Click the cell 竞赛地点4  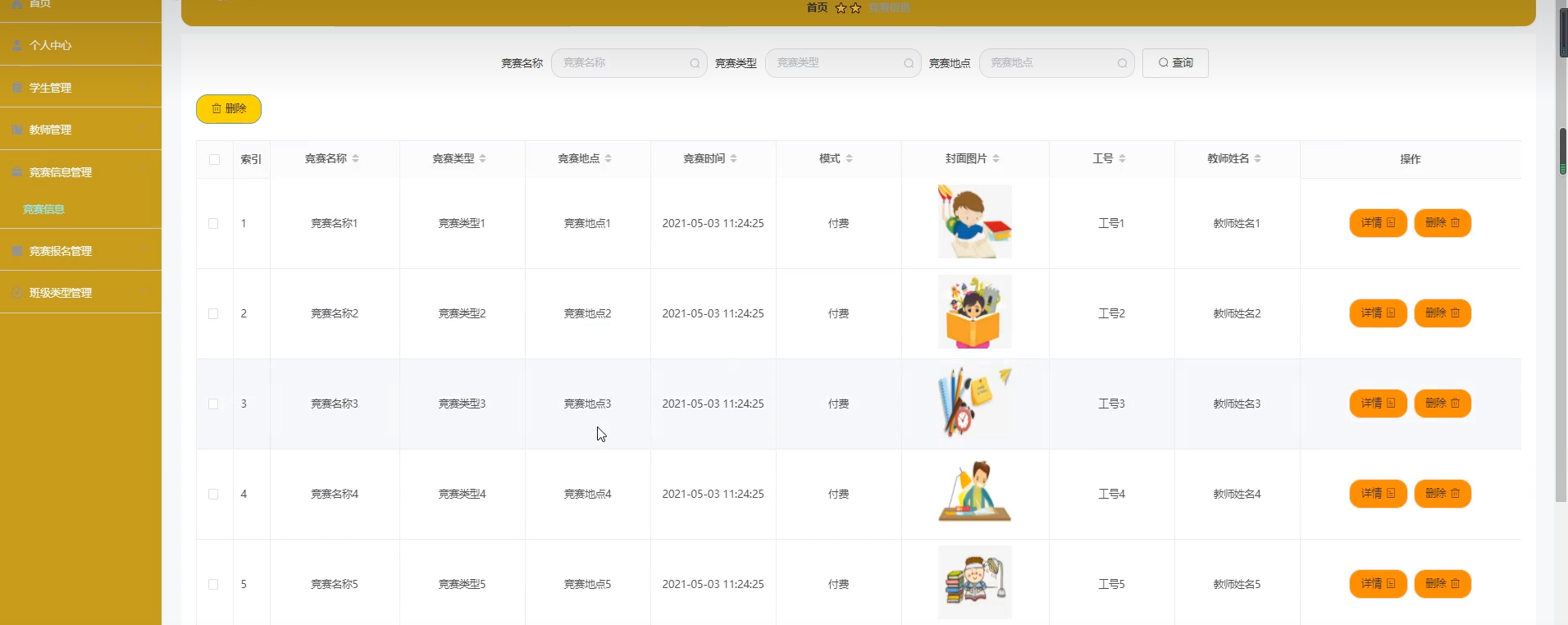(x=588, y=494)
